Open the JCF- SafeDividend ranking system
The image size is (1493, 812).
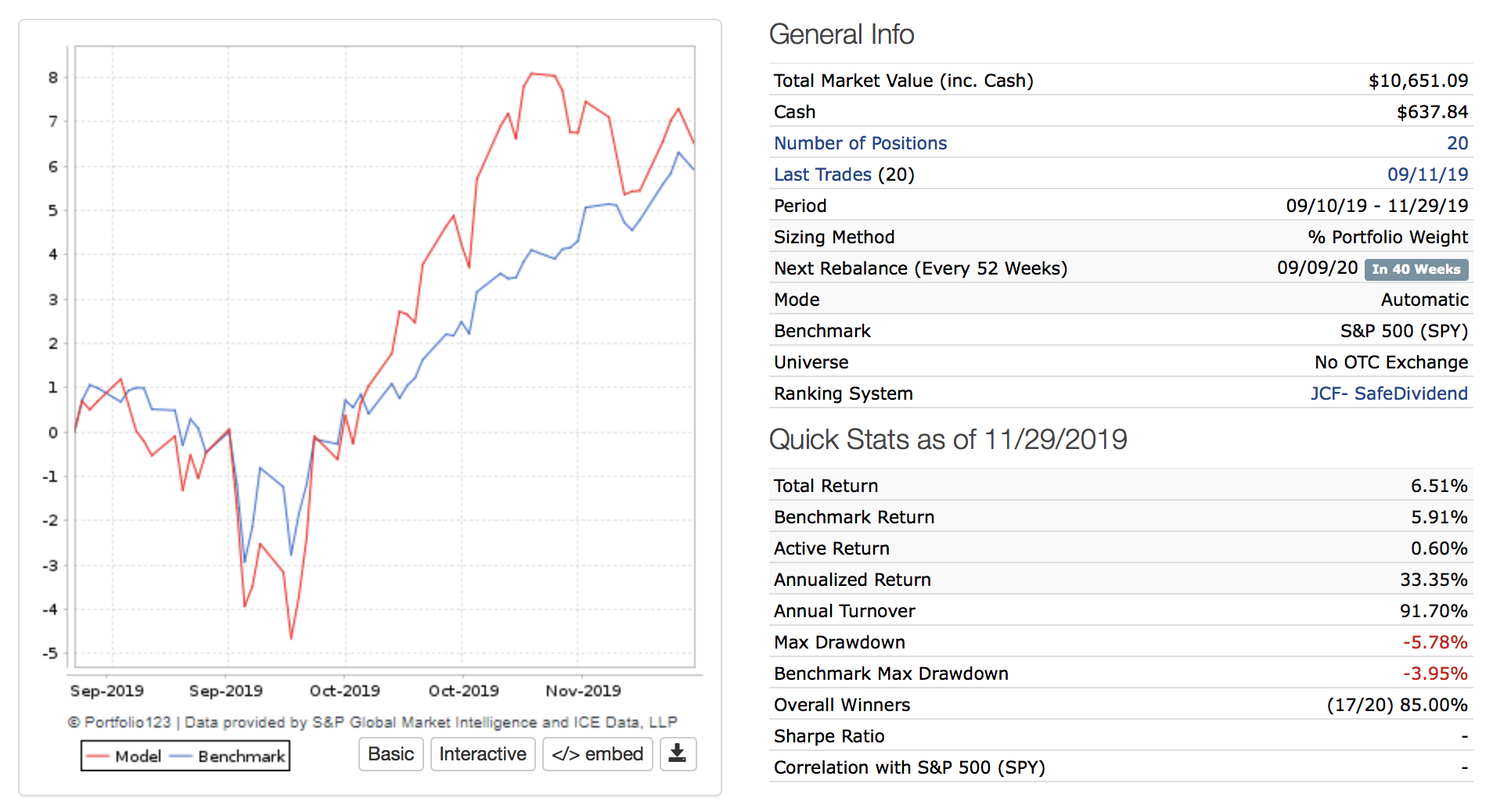click(1389, 393)
